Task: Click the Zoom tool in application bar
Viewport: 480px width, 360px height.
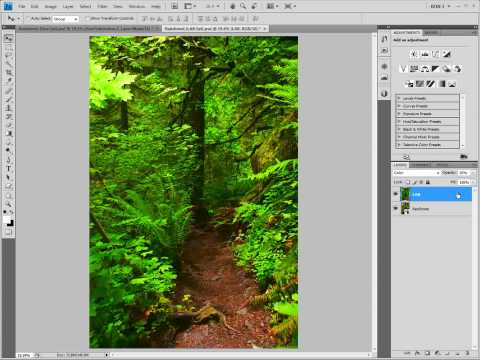Action: coord(243,6)
